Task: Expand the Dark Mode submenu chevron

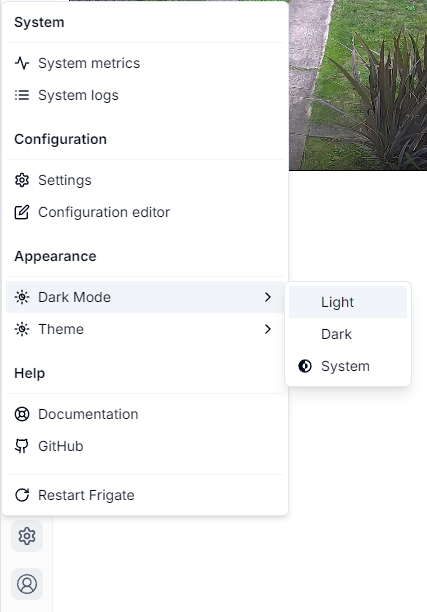Action: click(x=268, y=297)
